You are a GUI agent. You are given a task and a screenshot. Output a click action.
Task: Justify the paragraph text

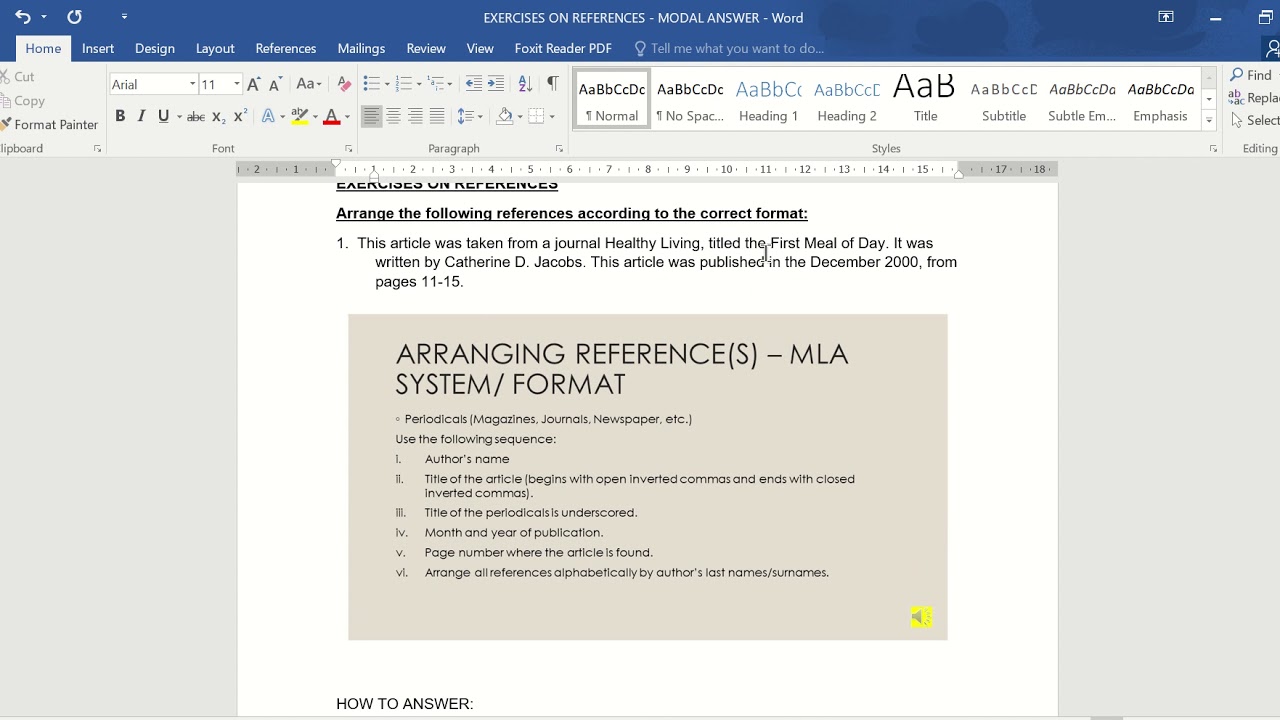[x=437, y=116]
